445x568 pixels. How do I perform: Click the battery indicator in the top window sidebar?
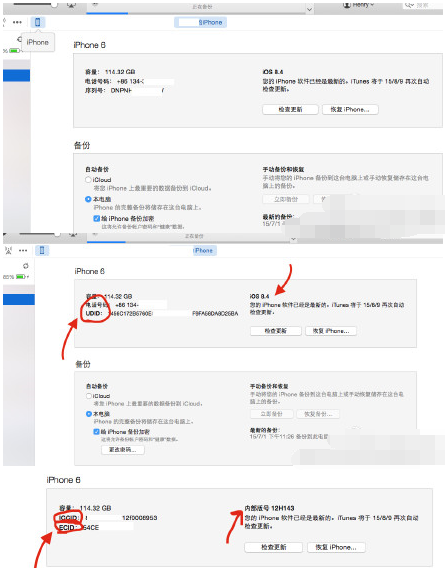[x=14, y=50]
